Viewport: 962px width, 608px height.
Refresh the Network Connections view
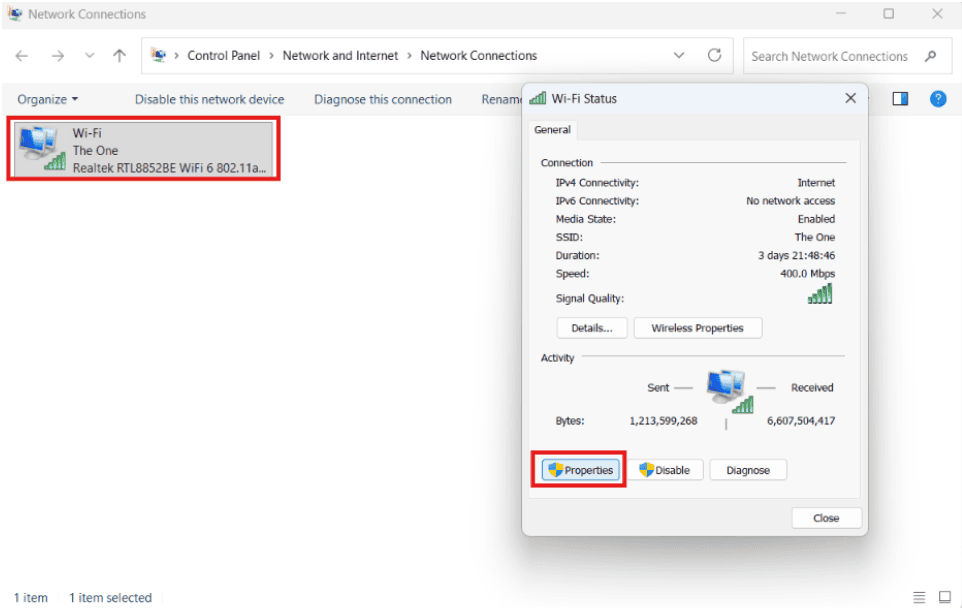click(x=715, y=55)
